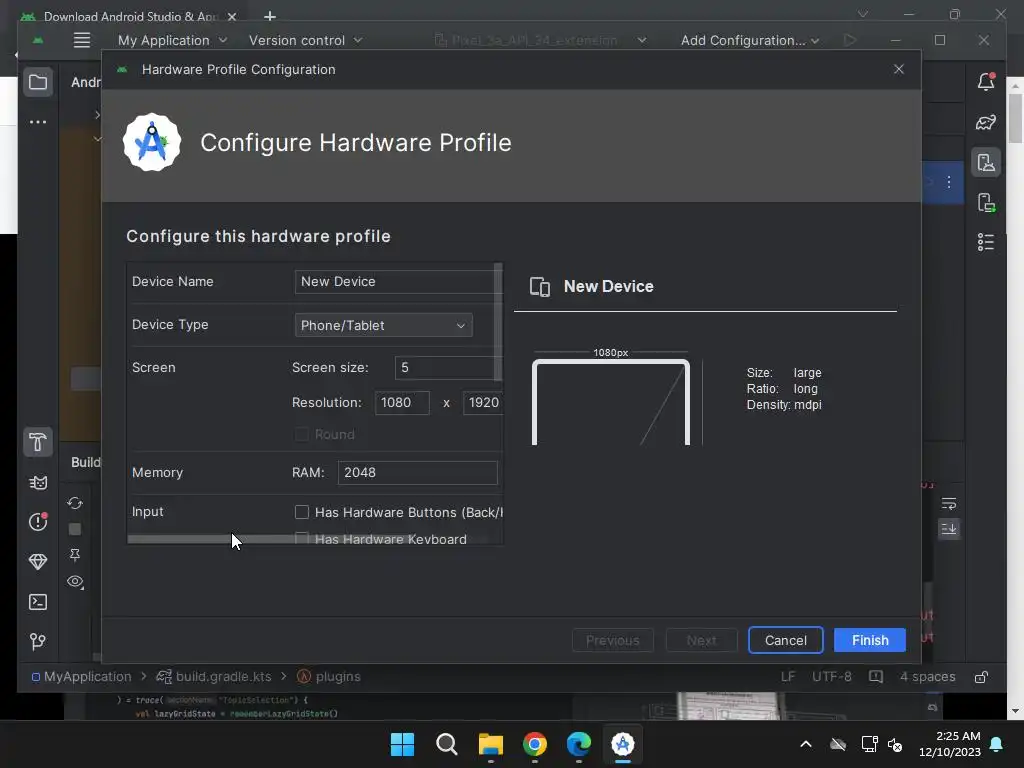Open the Project folder tool window icon

38,82
